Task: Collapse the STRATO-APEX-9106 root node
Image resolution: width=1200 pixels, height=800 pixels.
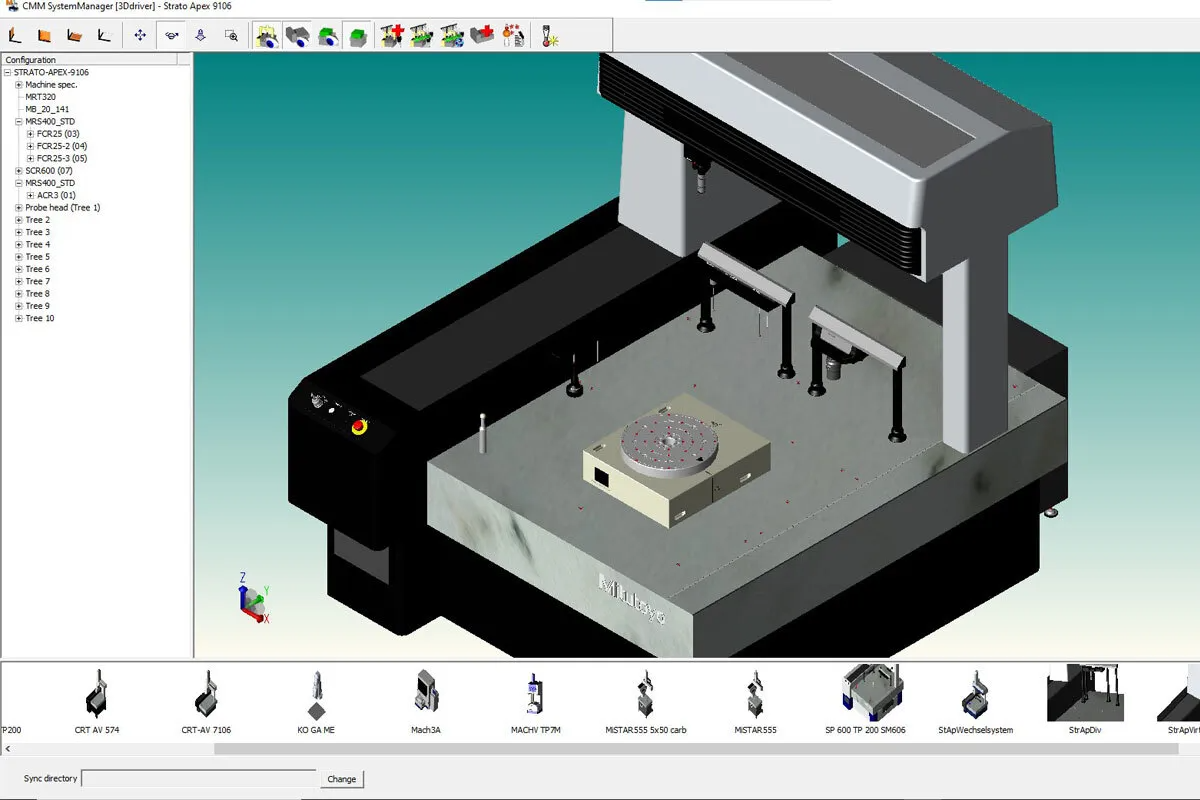Action: click(x=7, y=73)
